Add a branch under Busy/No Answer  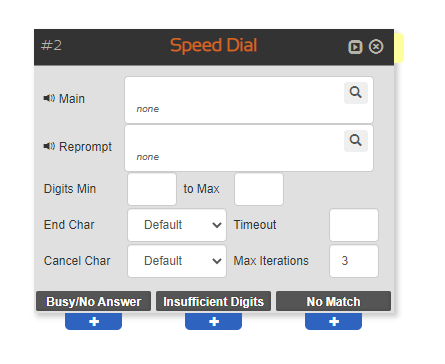(94, 321)
